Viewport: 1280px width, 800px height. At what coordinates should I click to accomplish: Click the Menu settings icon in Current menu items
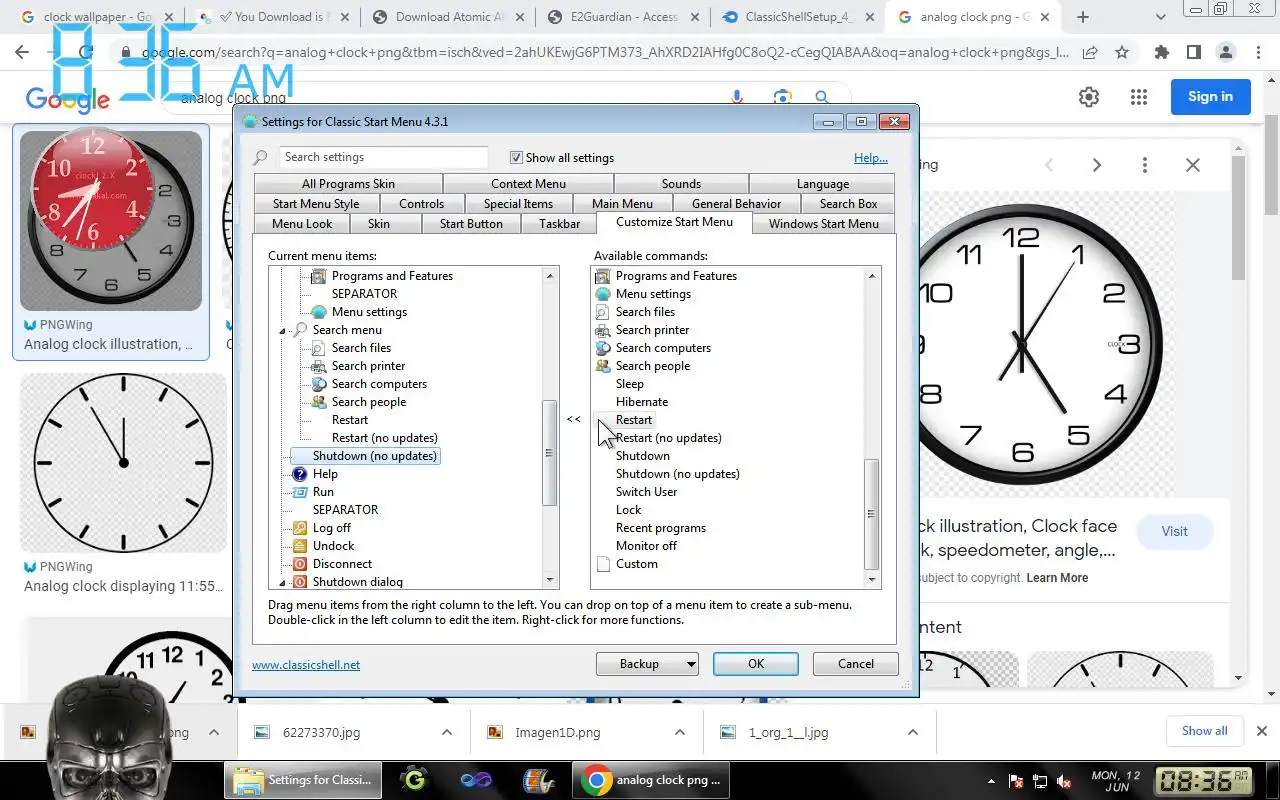pyautogui.click(x=319, y=312)
